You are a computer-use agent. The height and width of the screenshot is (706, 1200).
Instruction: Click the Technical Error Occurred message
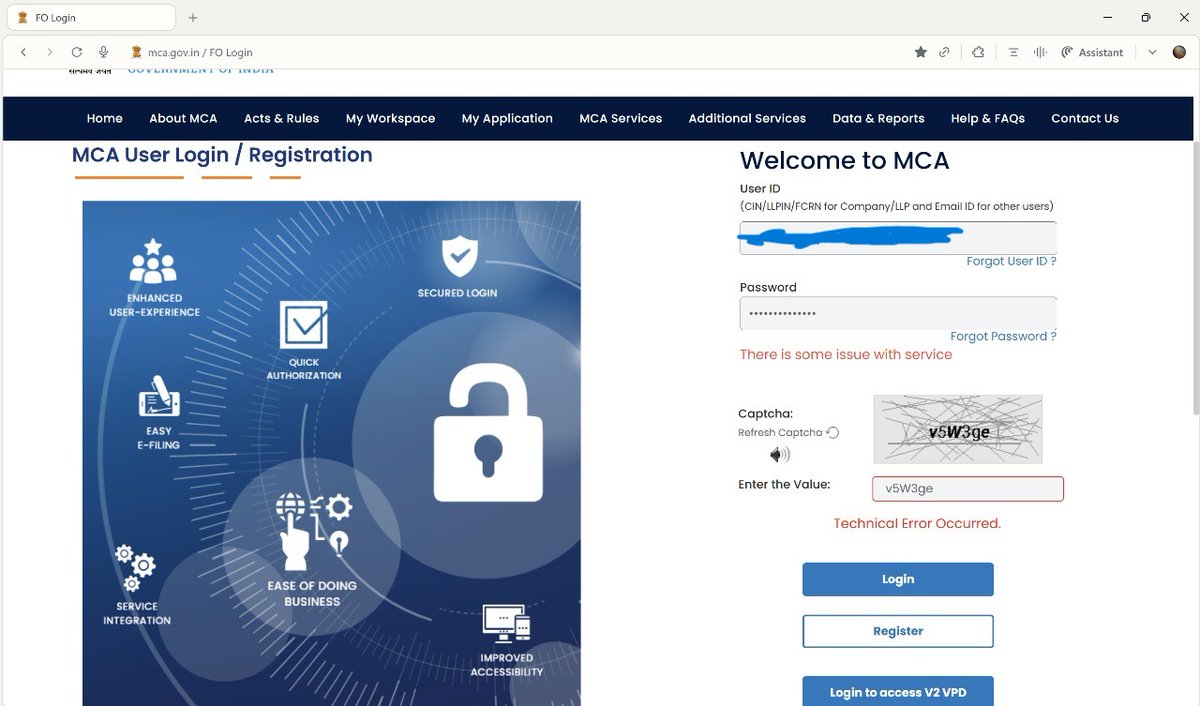[917, 523]
